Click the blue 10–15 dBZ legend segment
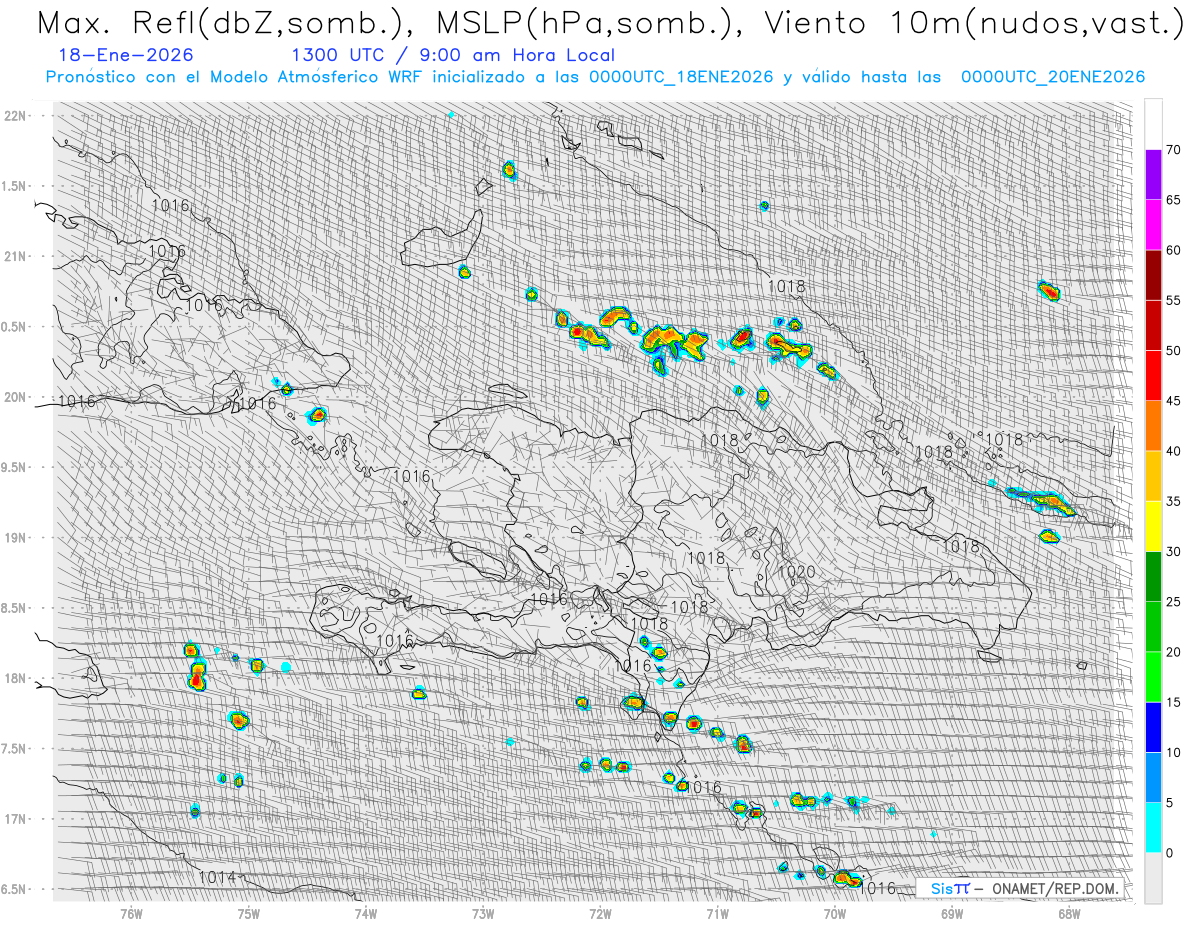The image size is (1200, 927). (1153, 727)
